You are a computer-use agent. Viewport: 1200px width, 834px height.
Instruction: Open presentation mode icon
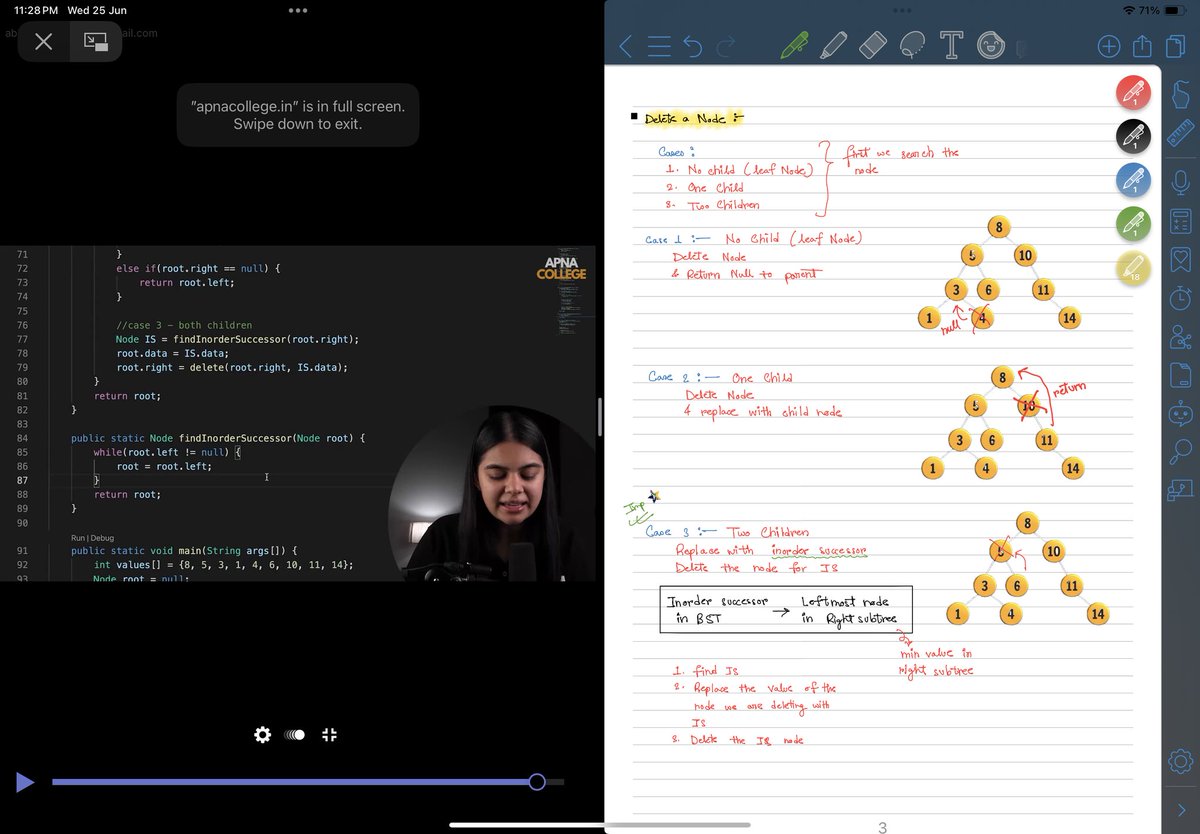(1180, 490)
